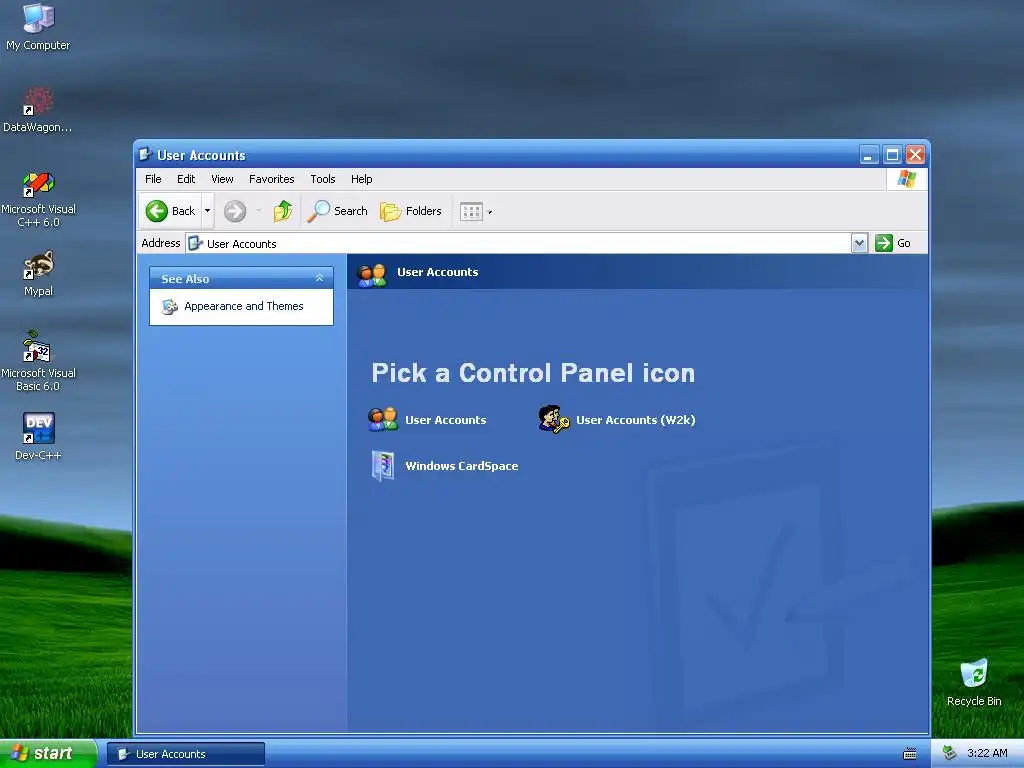This screenshot has height=768, width=1024.
Task: Click the title bar window icon
Action: click(x=146, y=155)
